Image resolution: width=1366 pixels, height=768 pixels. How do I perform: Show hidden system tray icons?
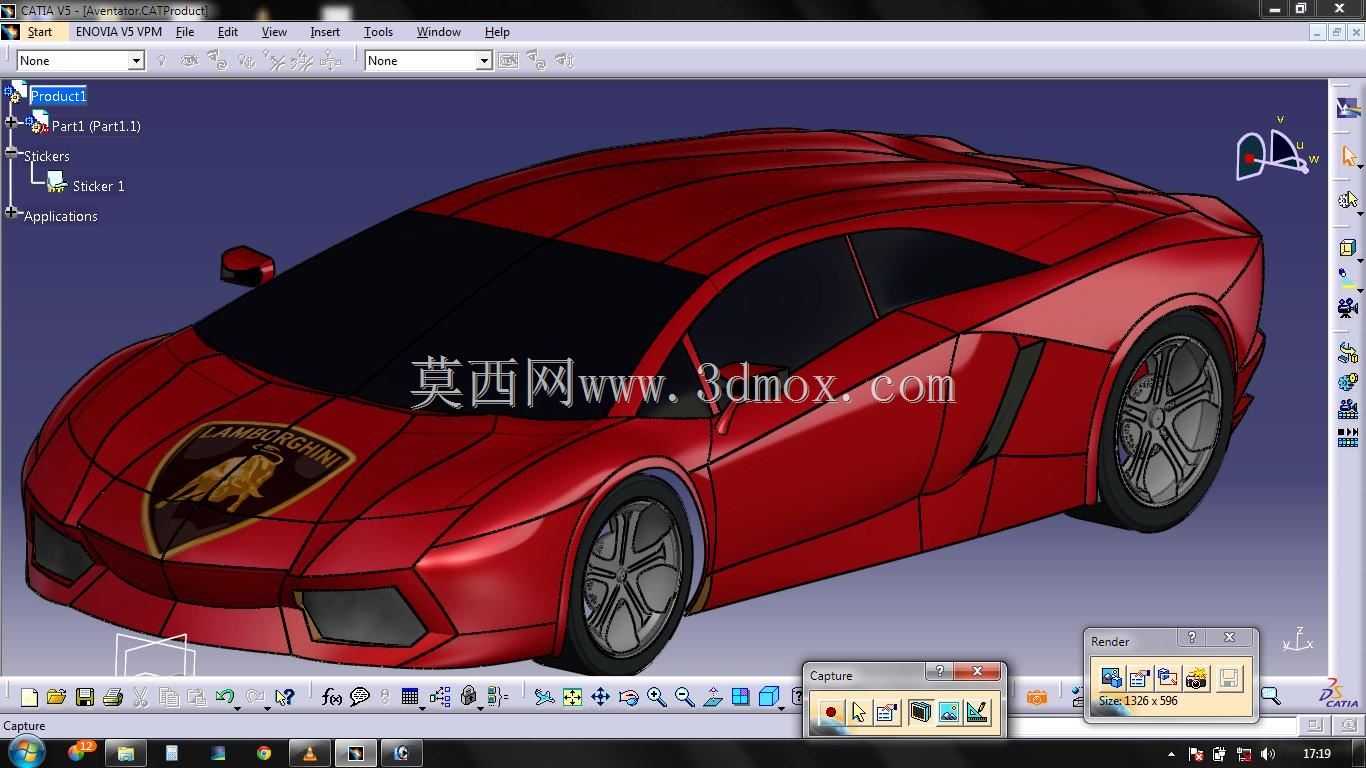point(1171,754)
